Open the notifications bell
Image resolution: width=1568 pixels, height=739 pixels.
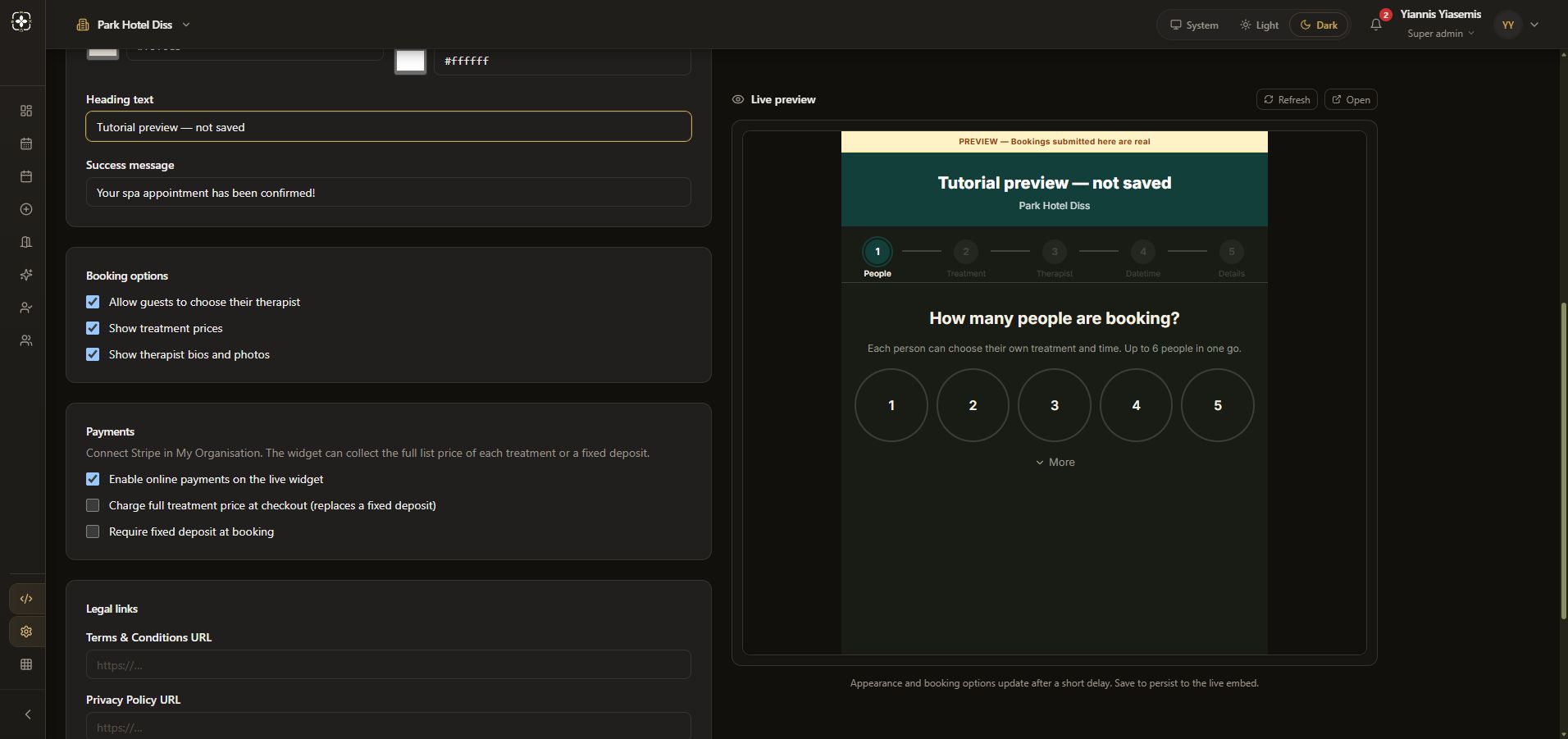click(1376, 25)
